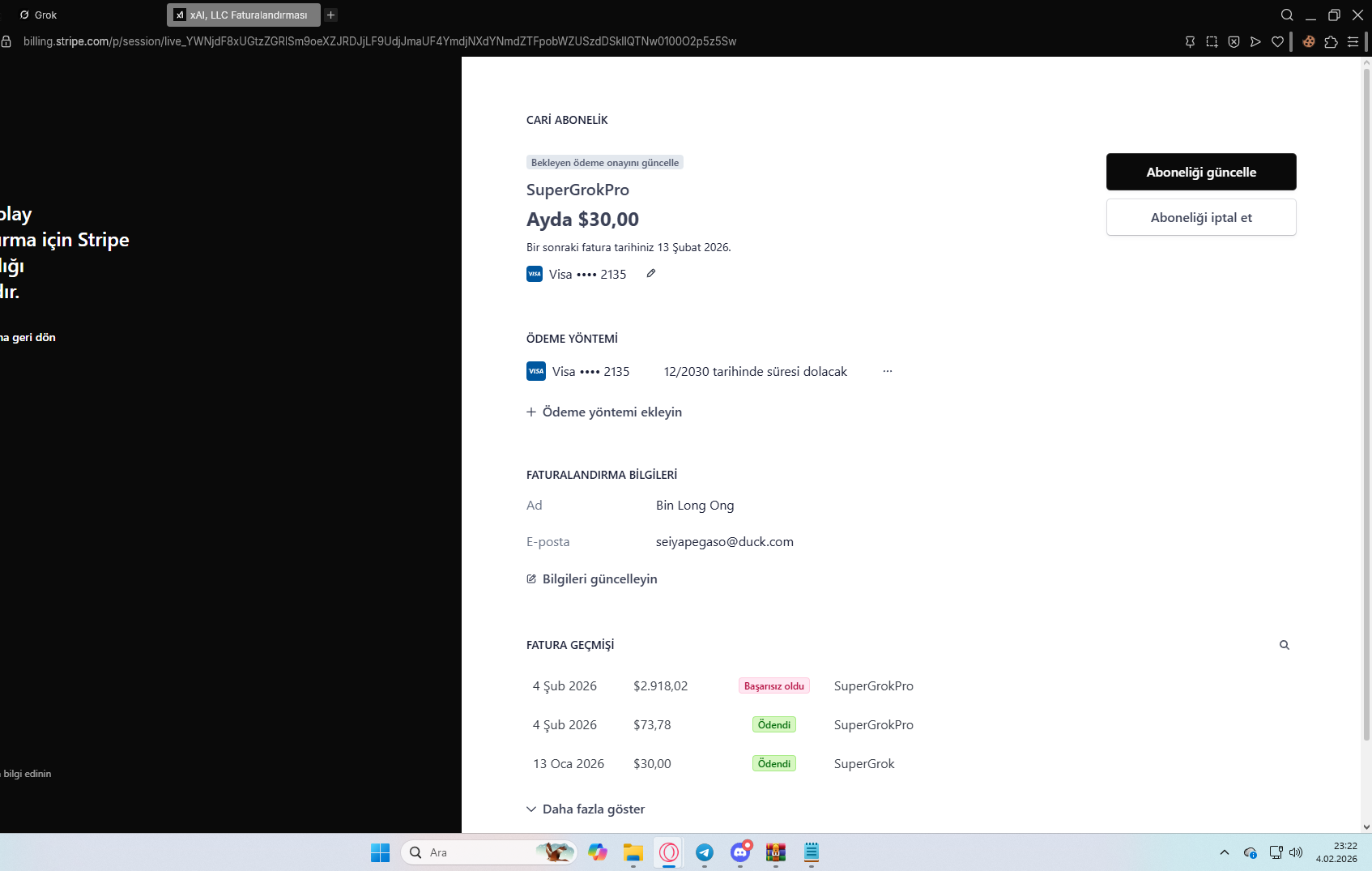
Task: Click the pencil icon beside Visa 2135
Action: [650, 274]
